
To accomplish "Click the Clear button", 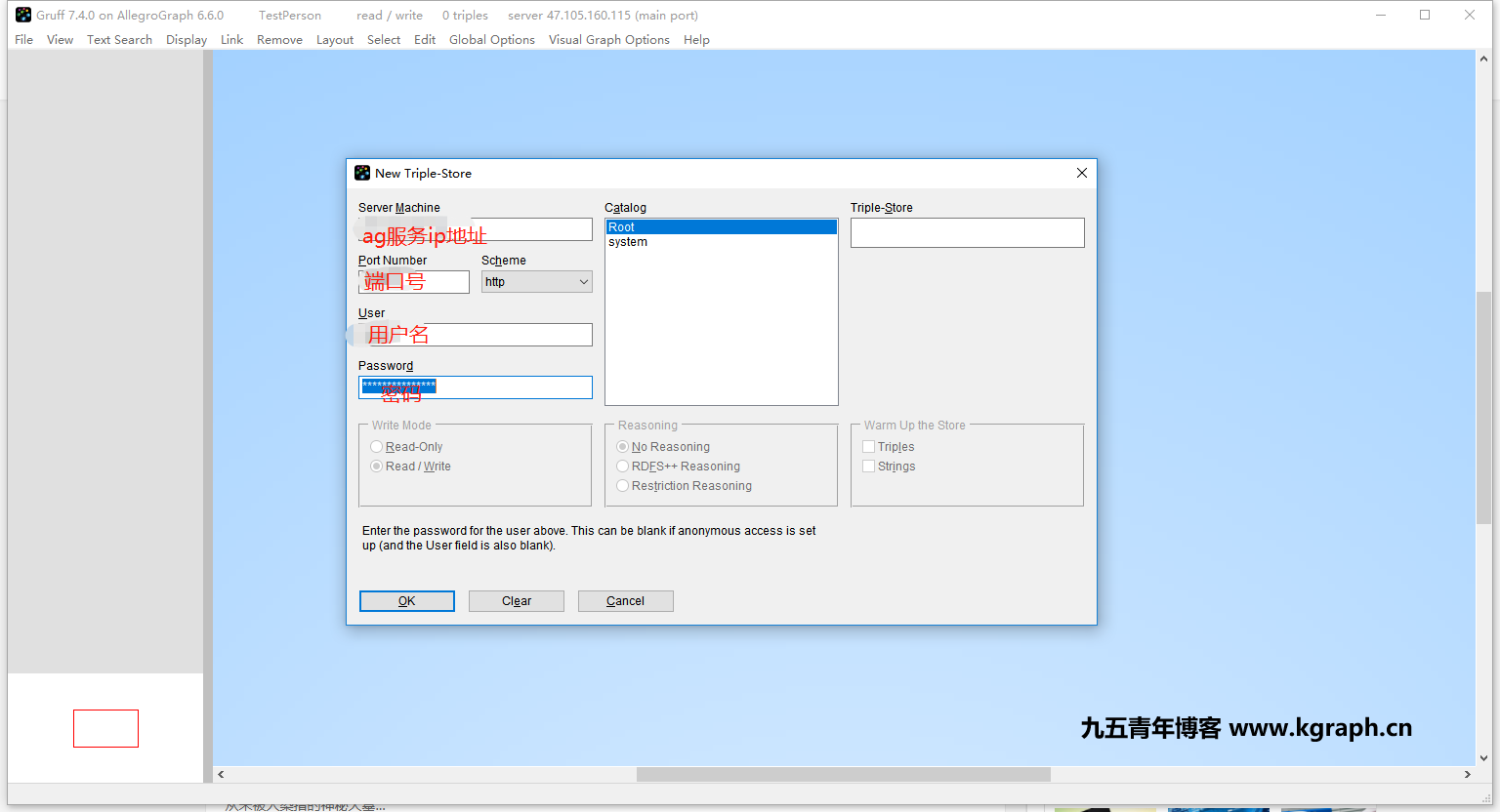I will [x=517, y=601].
